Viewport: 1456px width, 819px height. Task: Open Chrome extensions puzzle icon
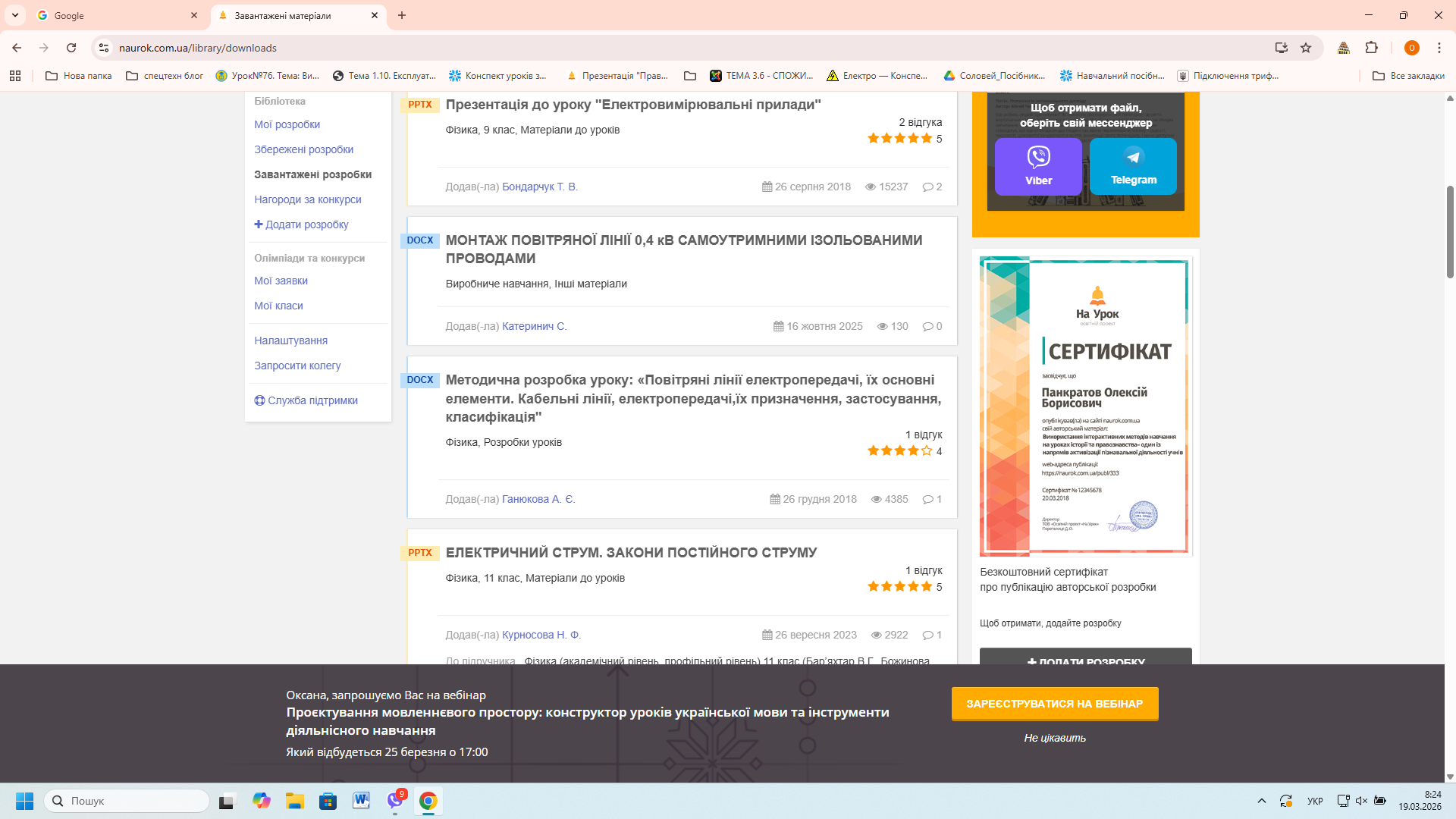pos(1371,48)
